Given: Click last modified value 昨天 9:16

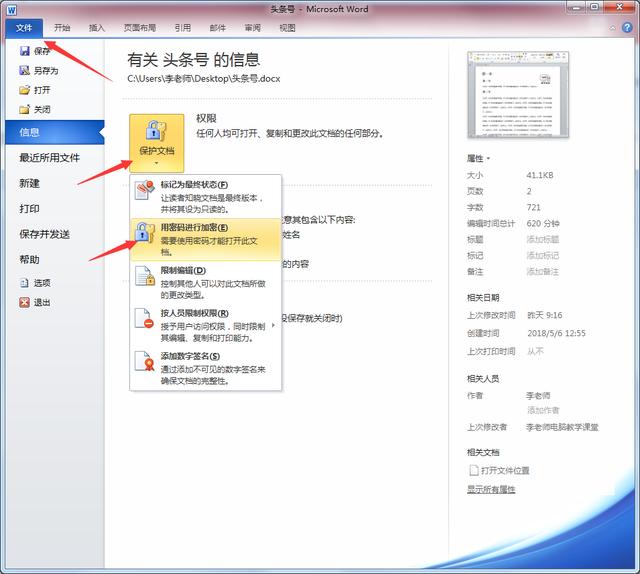Looking at the screenshot, I should click(x=545, y=315).
